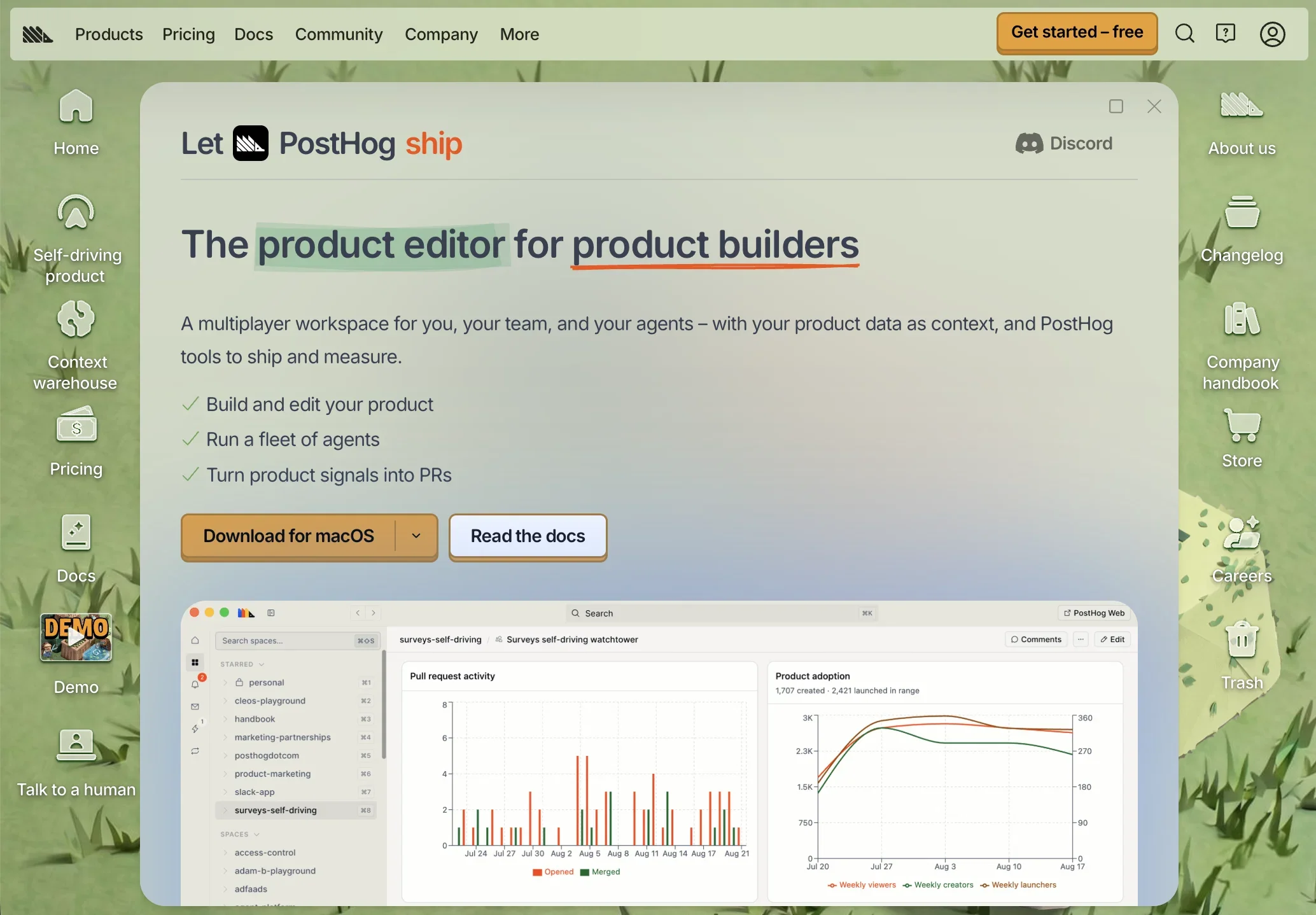Open the Self-driving product icon
This screenshot has height=915, width=1316.
click(x=76, y=239)
